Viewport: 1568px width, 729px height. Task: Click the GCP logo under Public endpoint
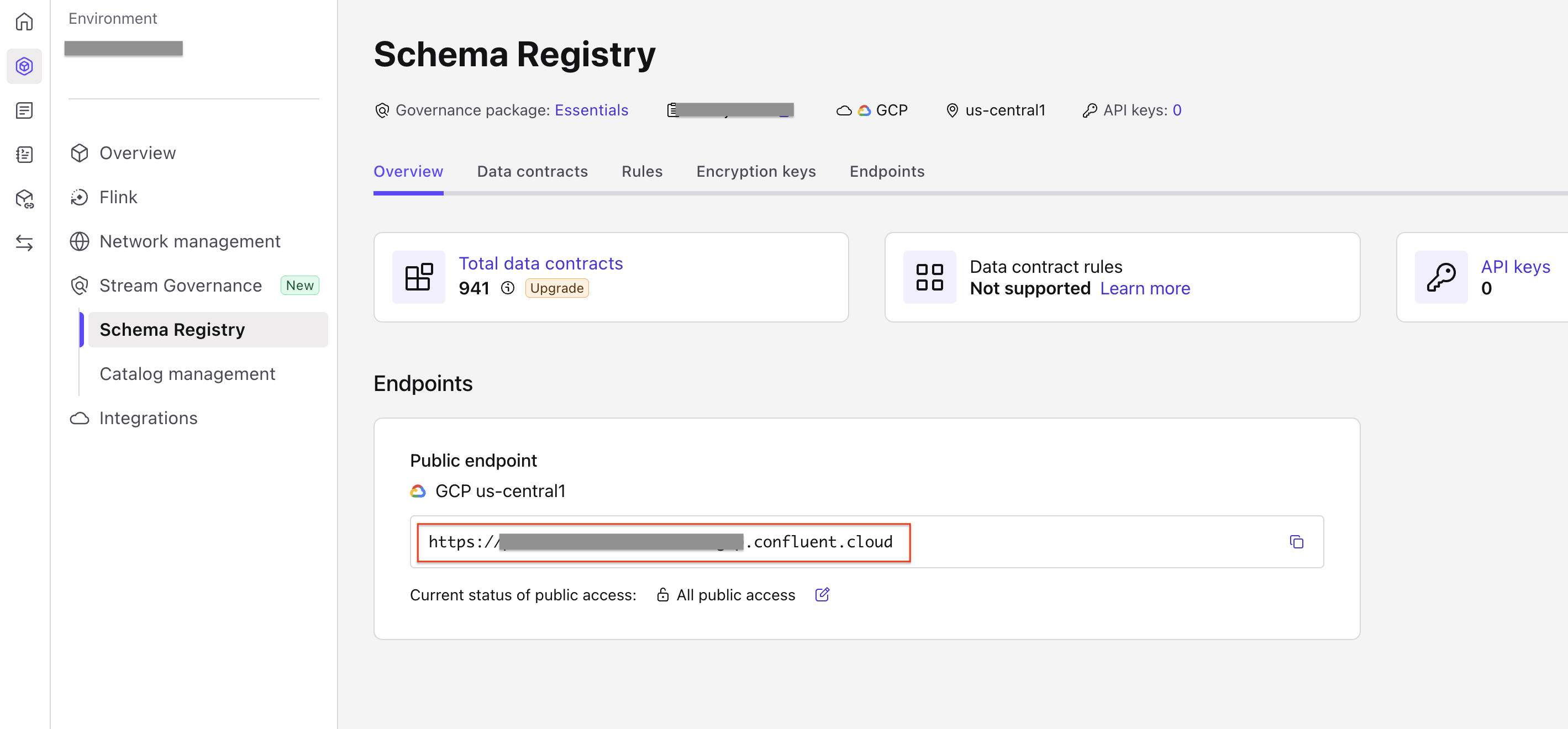point(418,491)
